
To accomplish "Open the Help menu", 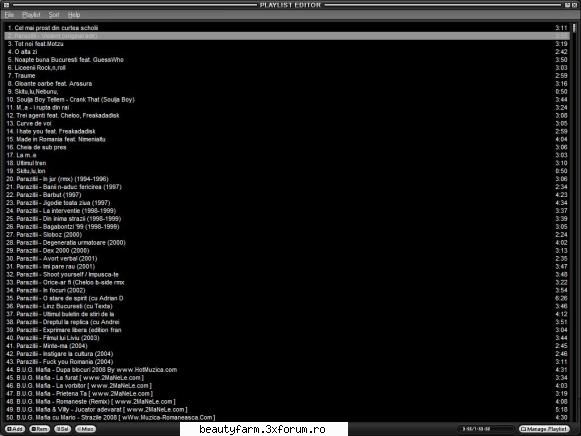I will coord(74,15).
